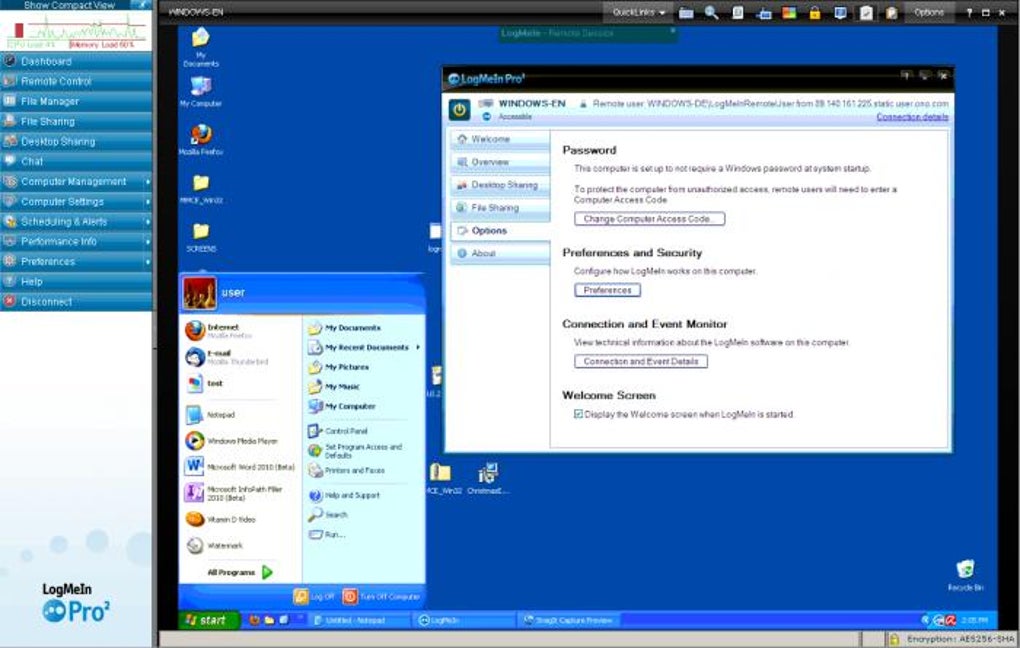Viewport: 1020px width, 648px height.
Task: Select File Manager in left sidebar
Action: (76, 101)
